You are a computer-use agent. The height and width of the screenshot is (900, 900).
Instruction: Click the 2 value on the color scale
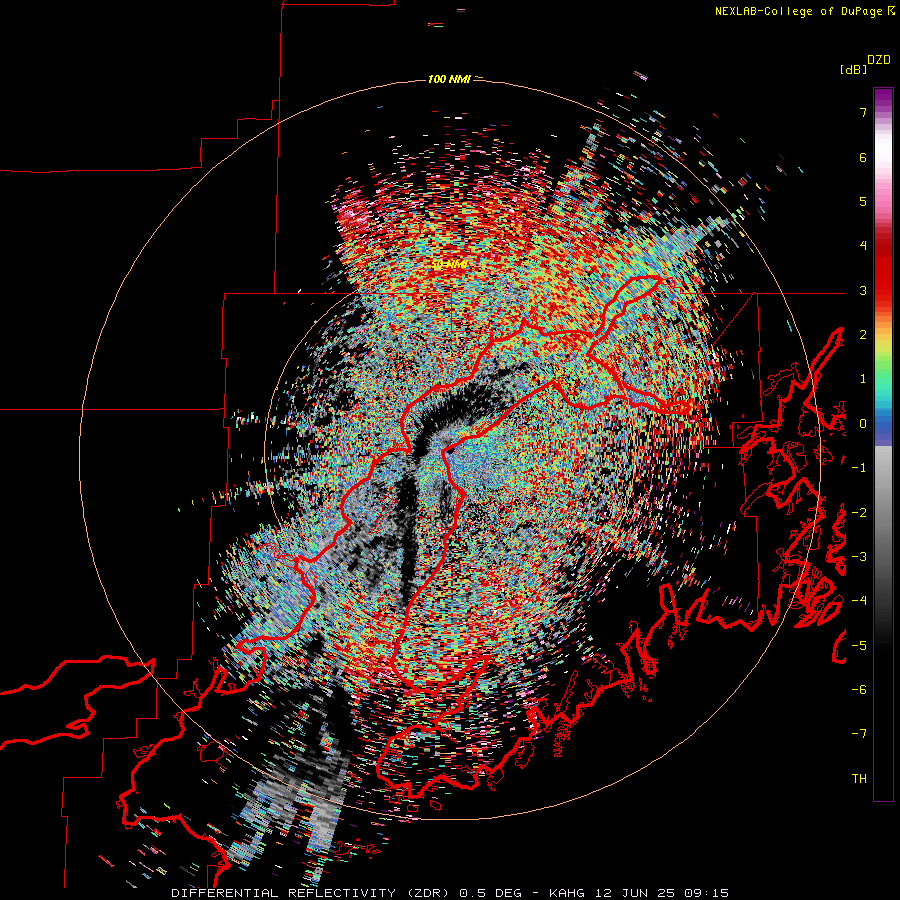(863, 335)
